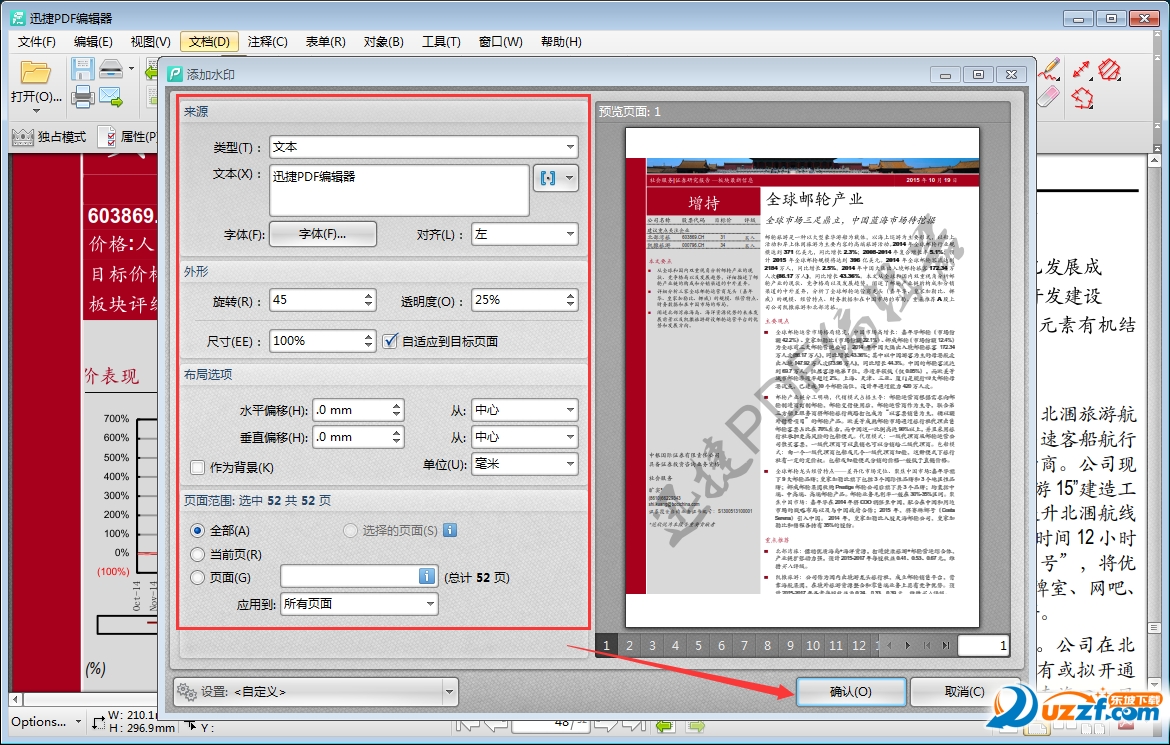Select the Pencil drawing tool
This screenshot has width=1170, height=745.
1050,69
